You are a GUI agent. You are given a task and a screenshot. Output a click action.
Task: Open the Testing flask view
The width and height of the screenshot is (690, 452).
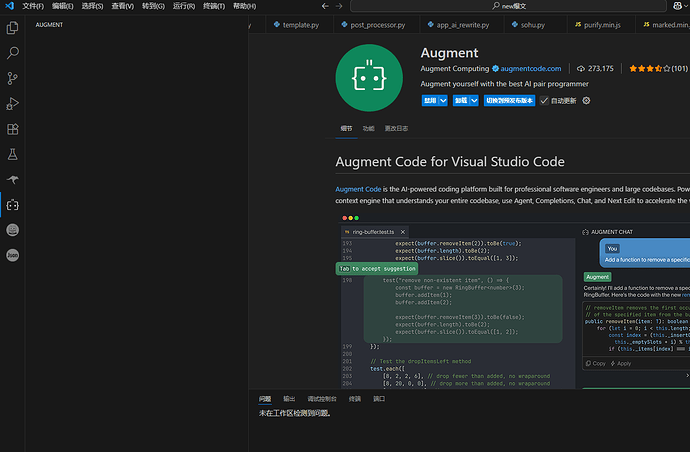tap(12, 154)
